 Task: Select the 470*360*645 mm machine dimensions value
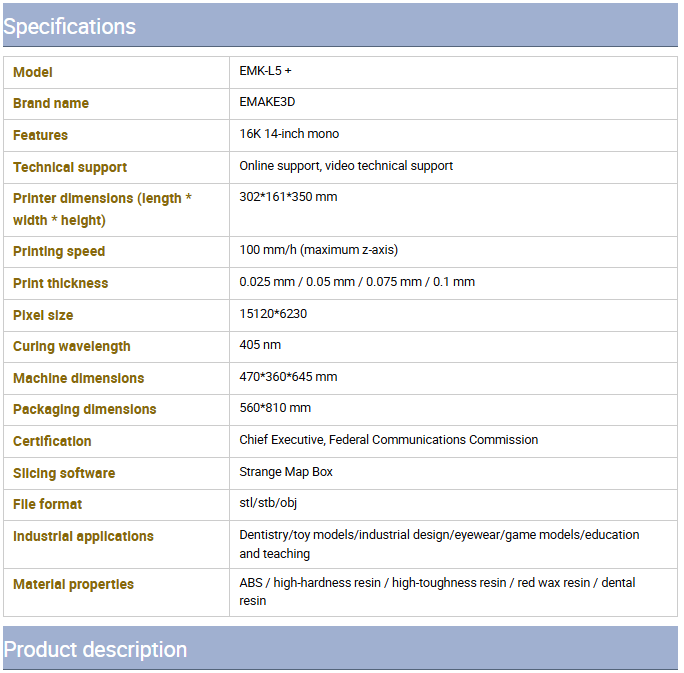pyautogui.click(x=288, y=377)
